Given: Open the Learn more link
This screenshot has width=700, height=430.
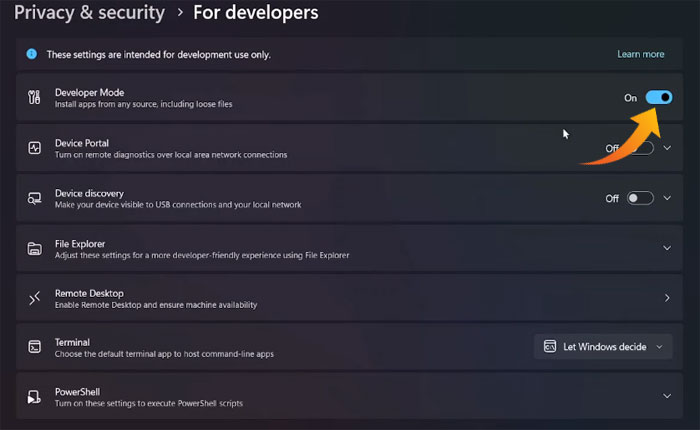Looking at the screenshot, I should [x=640, y=54].
